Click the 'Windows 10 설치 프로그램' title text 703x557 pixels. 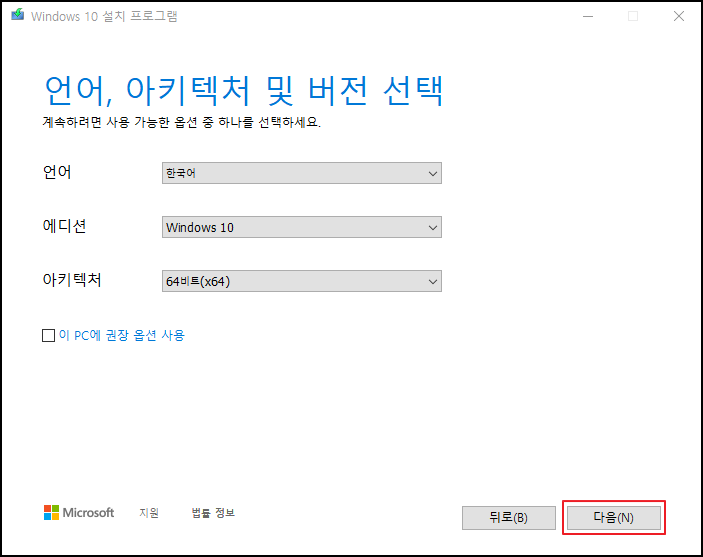tap(104, 16)
